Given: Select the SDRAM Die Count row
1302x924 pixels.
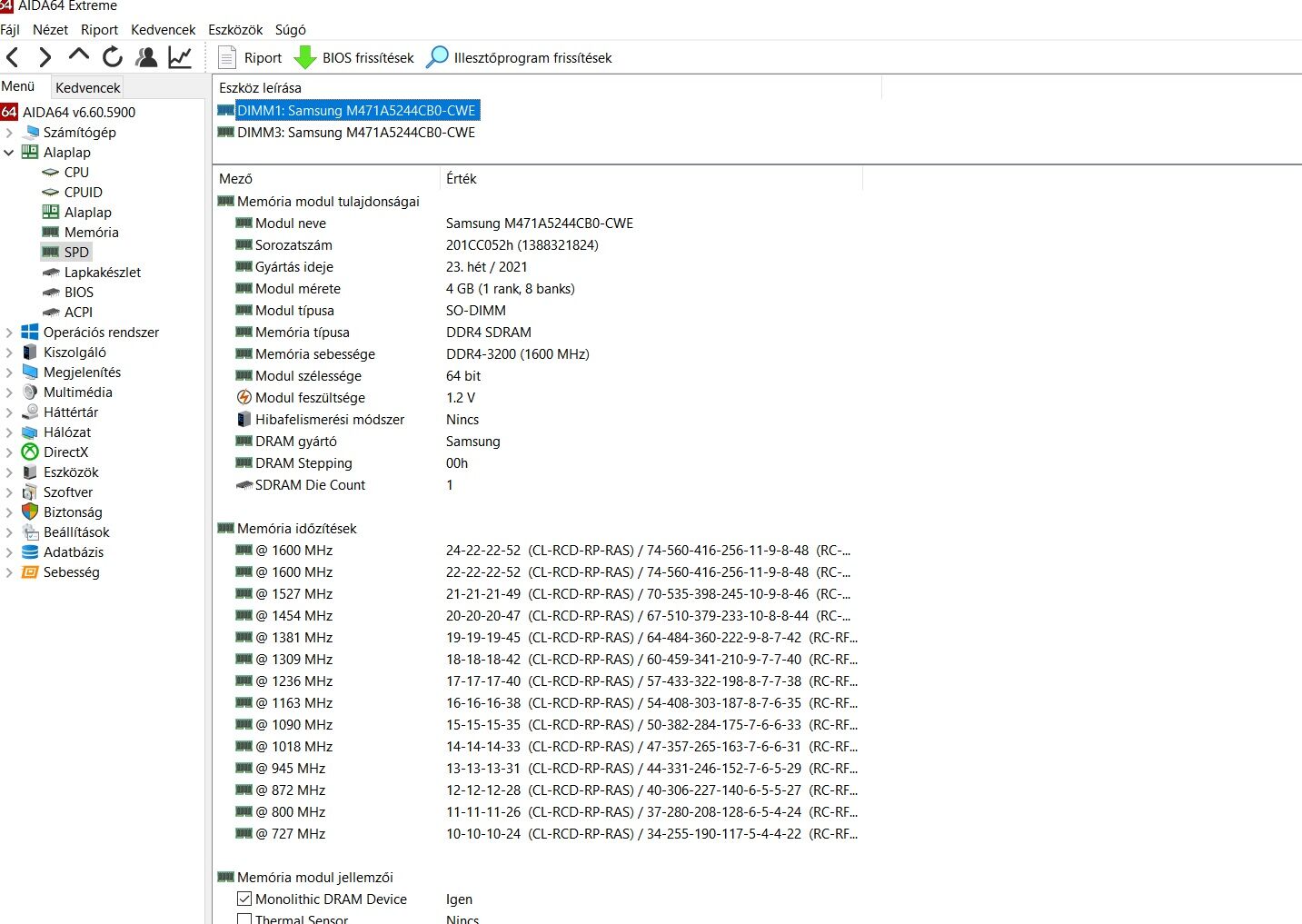Looking at the screenshot, I should pyautogui.click(x=536, y=484).
